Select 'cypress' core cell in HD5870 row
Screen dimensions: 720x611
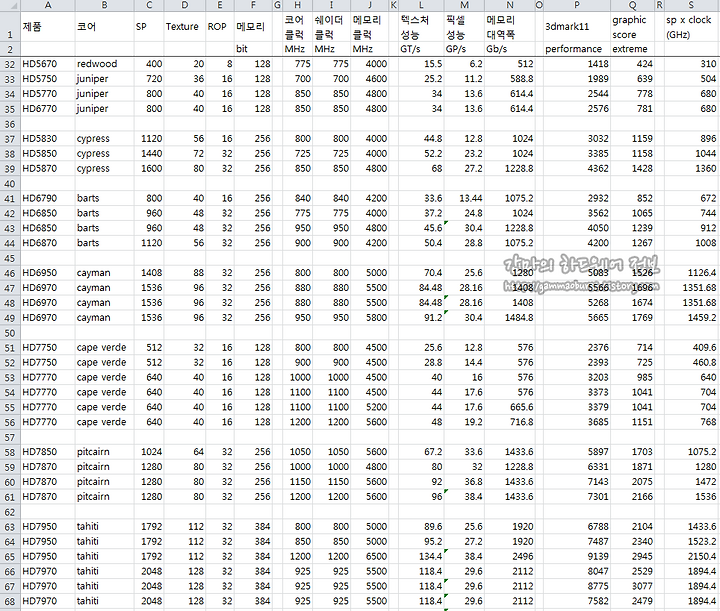pos(105,168)
